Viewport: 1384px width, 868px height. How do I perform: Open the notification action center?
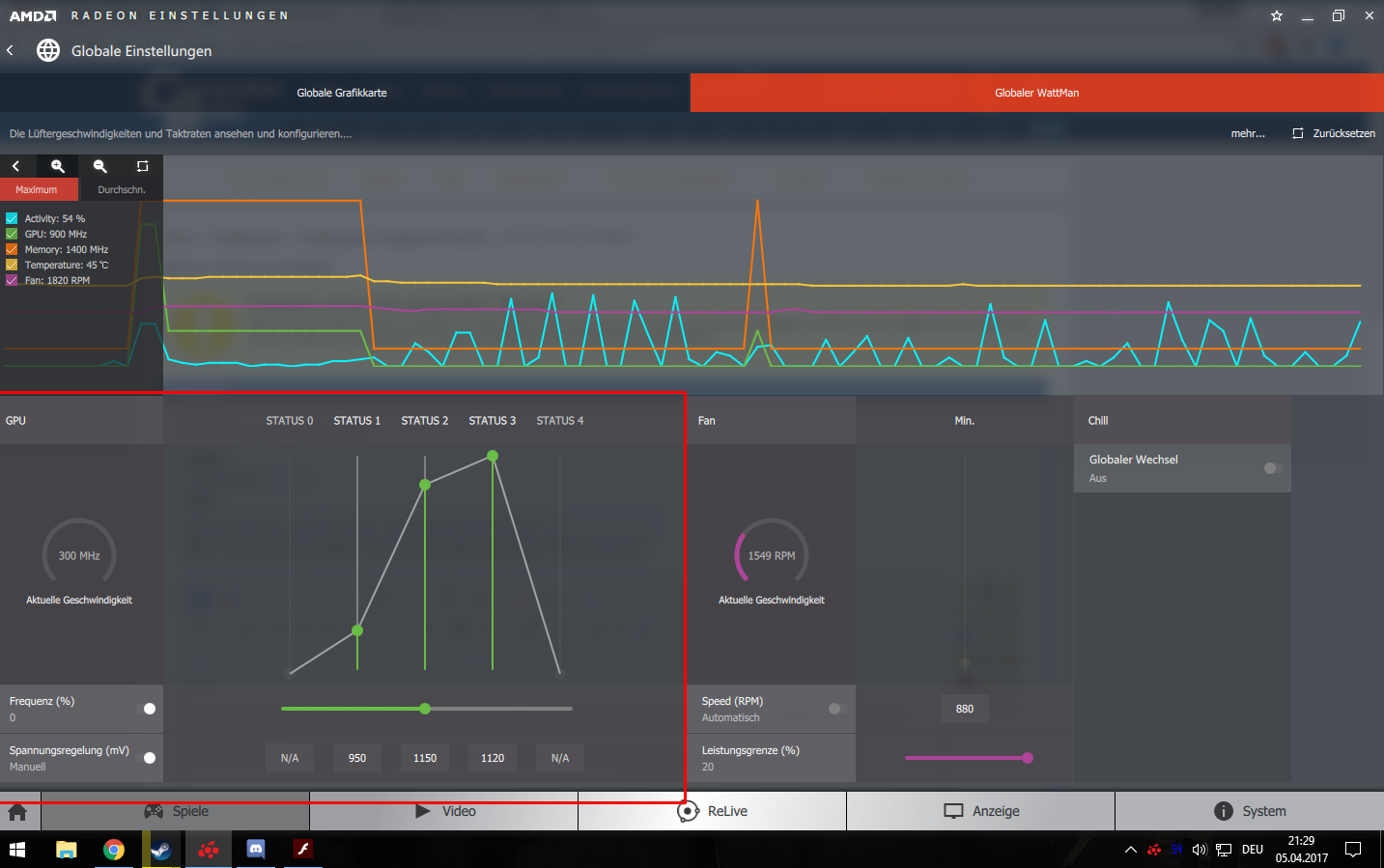(1353, 850)
